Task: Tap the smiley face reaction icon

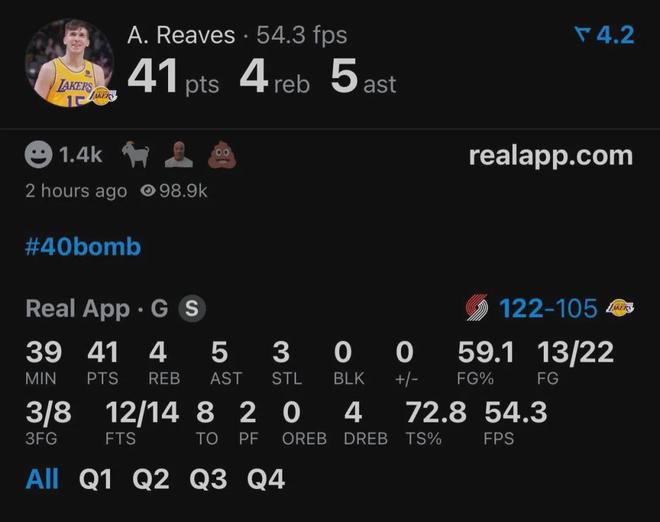Action: 38,155
